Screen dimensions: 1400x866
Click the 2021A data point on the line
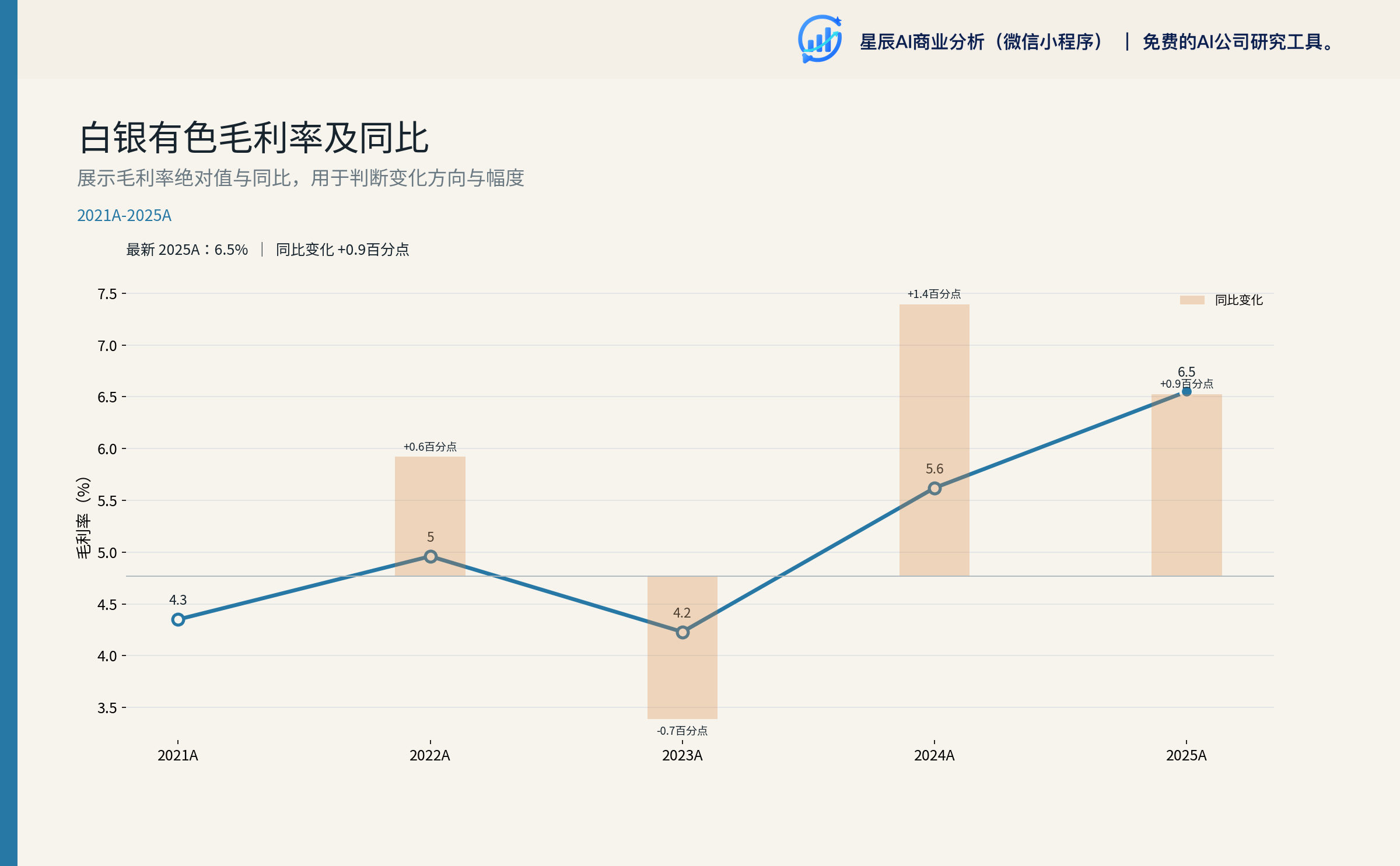(x=178, y=619)
